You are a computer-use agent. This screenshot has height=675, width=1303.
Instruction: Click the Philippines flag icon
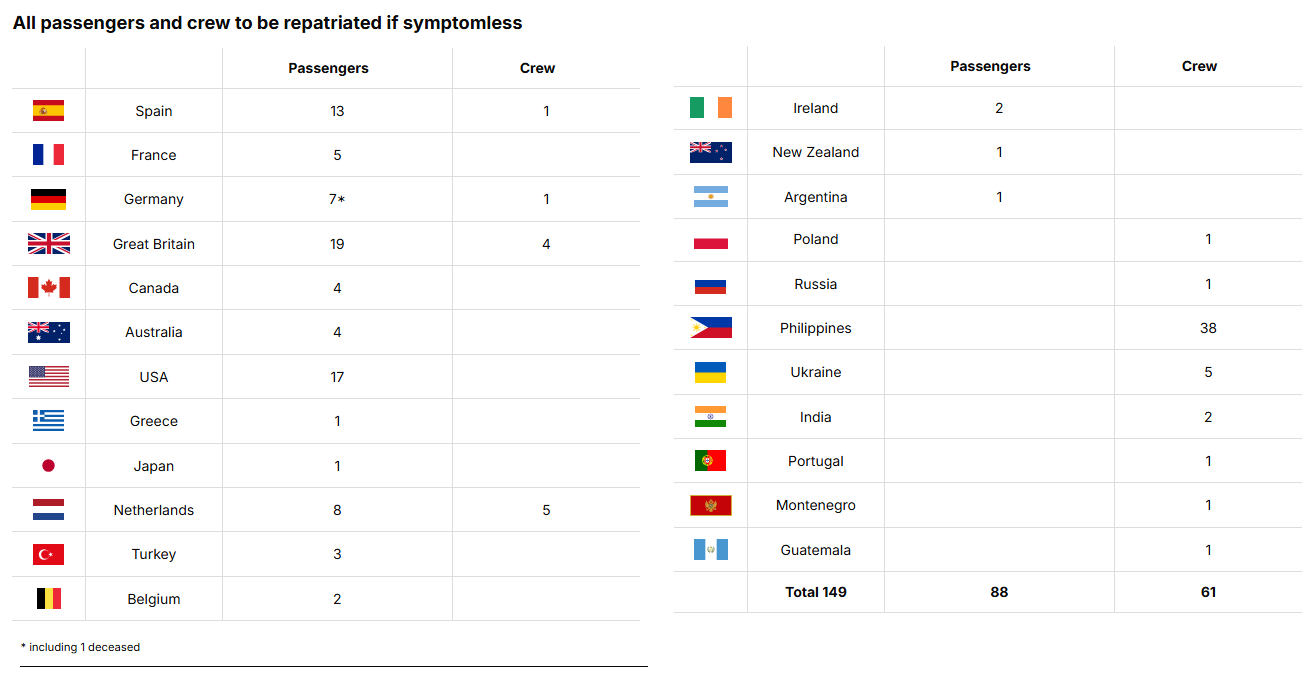coord(711,328)
